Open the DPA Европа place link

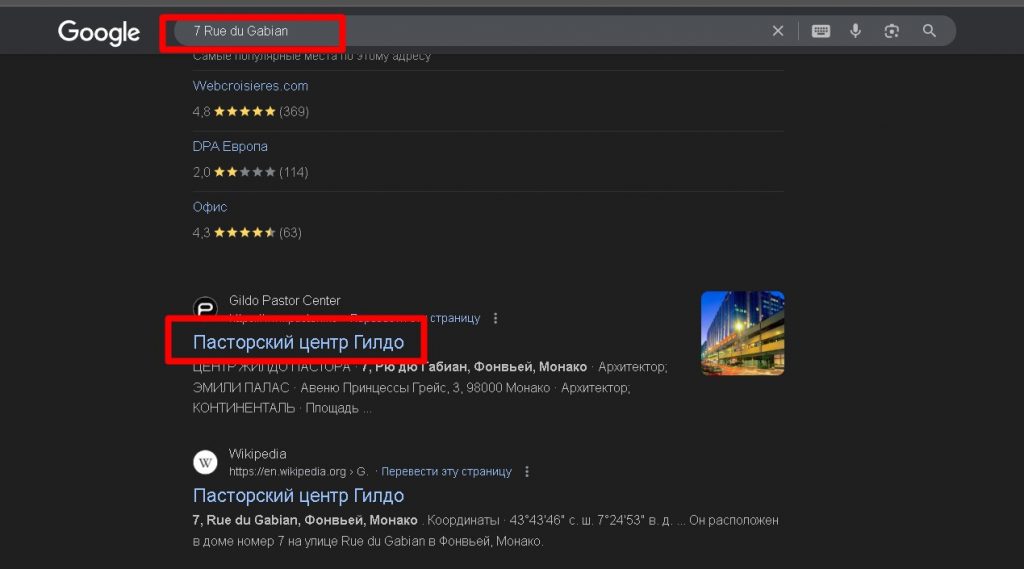pos(230,146)
